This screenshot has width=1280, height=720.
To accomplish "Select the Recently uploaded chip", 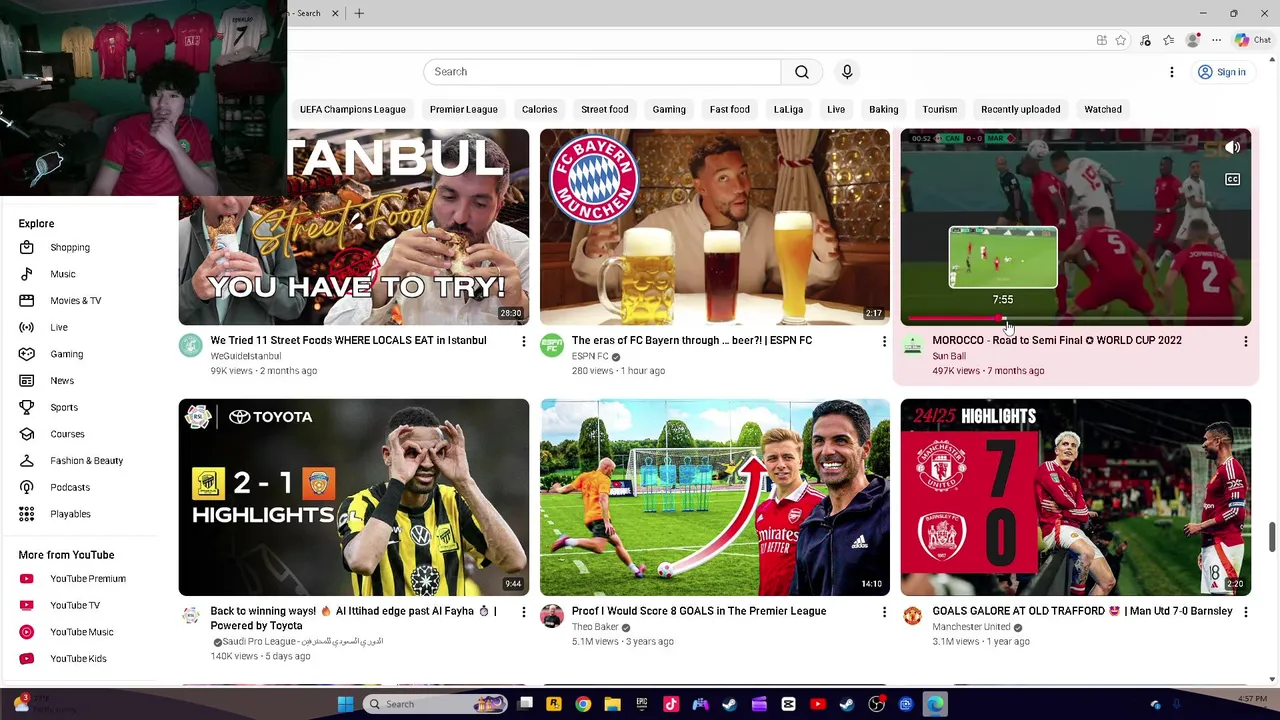I will pos(1020,109).
